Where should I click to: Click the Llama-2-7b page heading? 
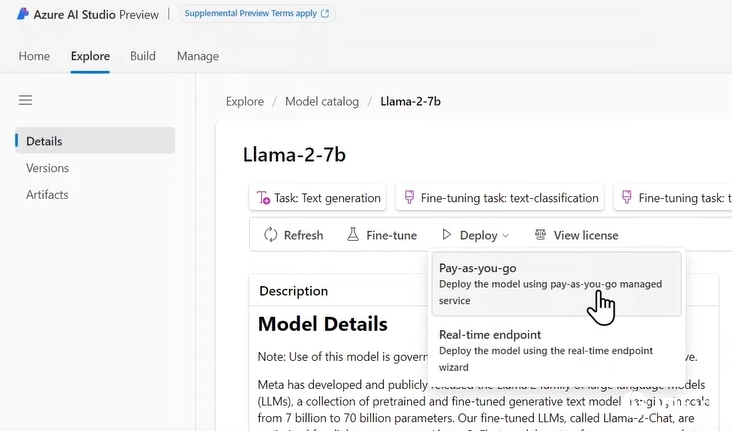pyautogui.click(x=294, y=155)
